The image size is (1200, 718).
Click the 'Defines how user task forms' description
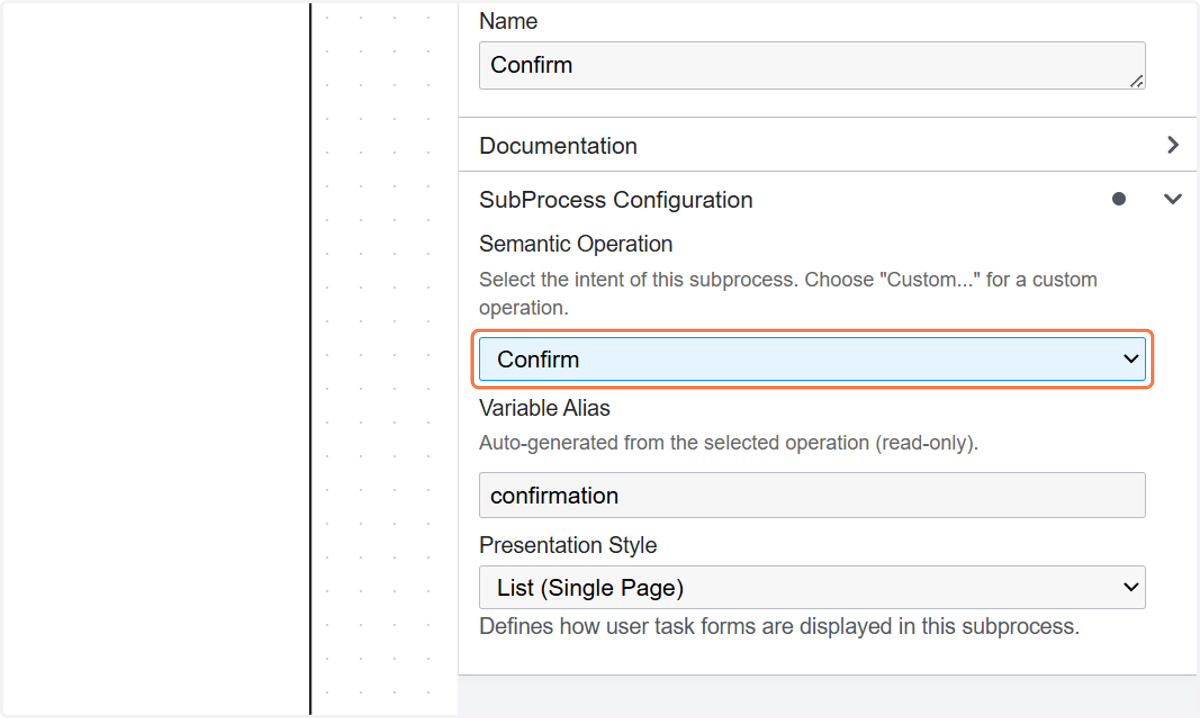pos(779,628)
